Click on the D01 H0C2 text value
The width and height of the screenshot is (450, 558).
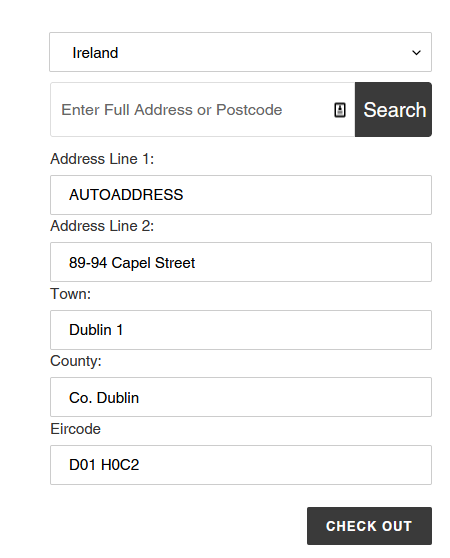pyautogui.click(x=104, y=465)
